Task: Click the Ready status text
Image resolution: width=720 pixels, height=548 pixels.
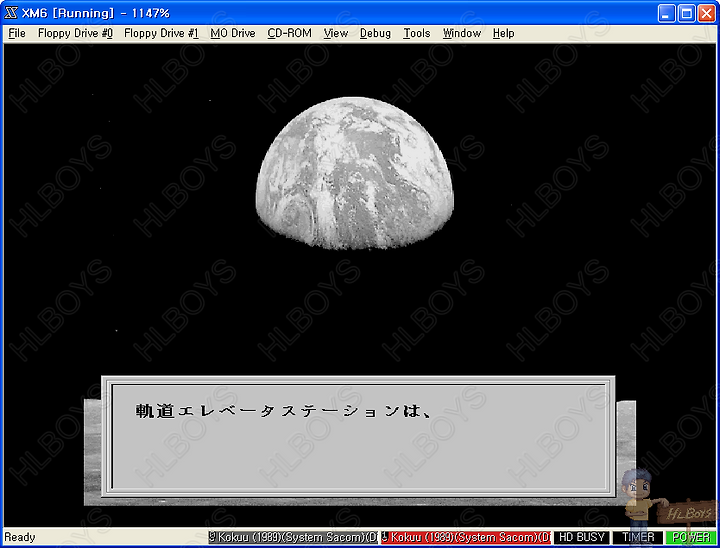Action: click(20, 537)
